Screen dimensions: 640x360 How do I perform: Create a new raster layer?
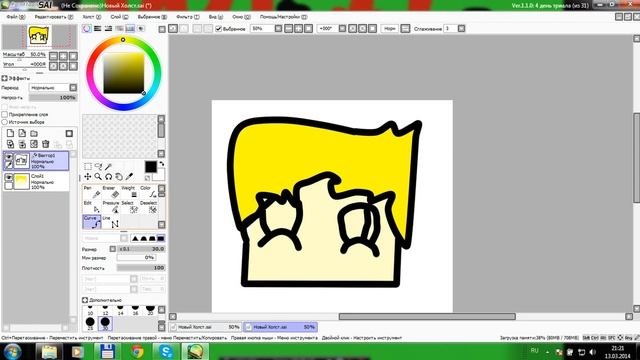[10, 133]
